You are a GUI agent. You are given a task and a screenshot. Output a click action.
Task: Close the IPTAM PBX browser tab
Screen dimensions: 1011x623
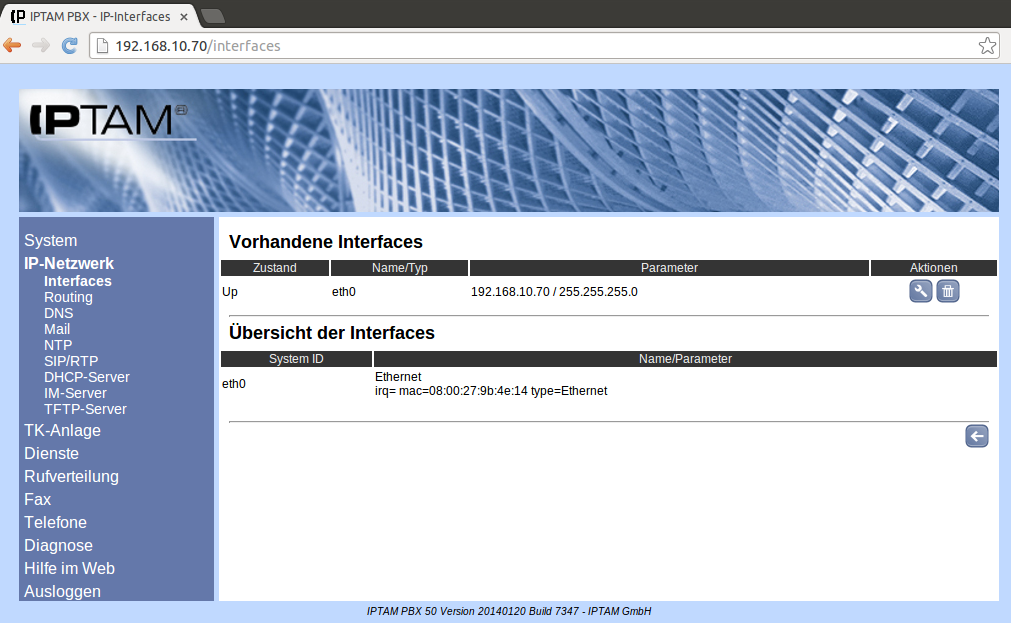point(184,17)
